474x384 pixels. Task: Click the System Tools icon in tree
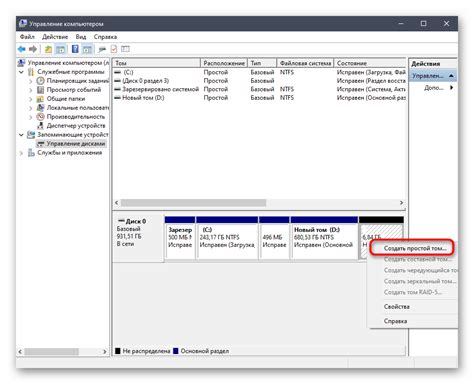tap(31, 72)
